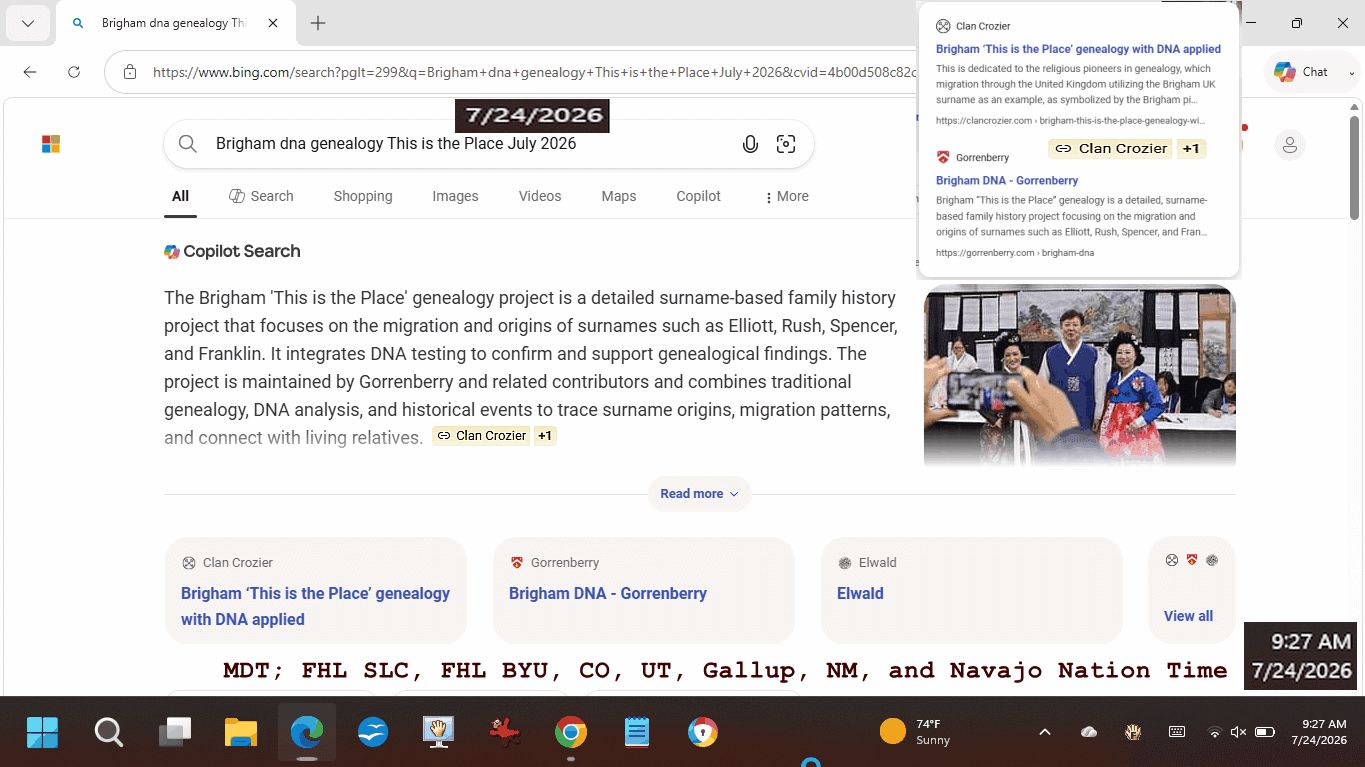The image size is (1365, 767).
Task: View site information lock icon
Action: (129, 72)
